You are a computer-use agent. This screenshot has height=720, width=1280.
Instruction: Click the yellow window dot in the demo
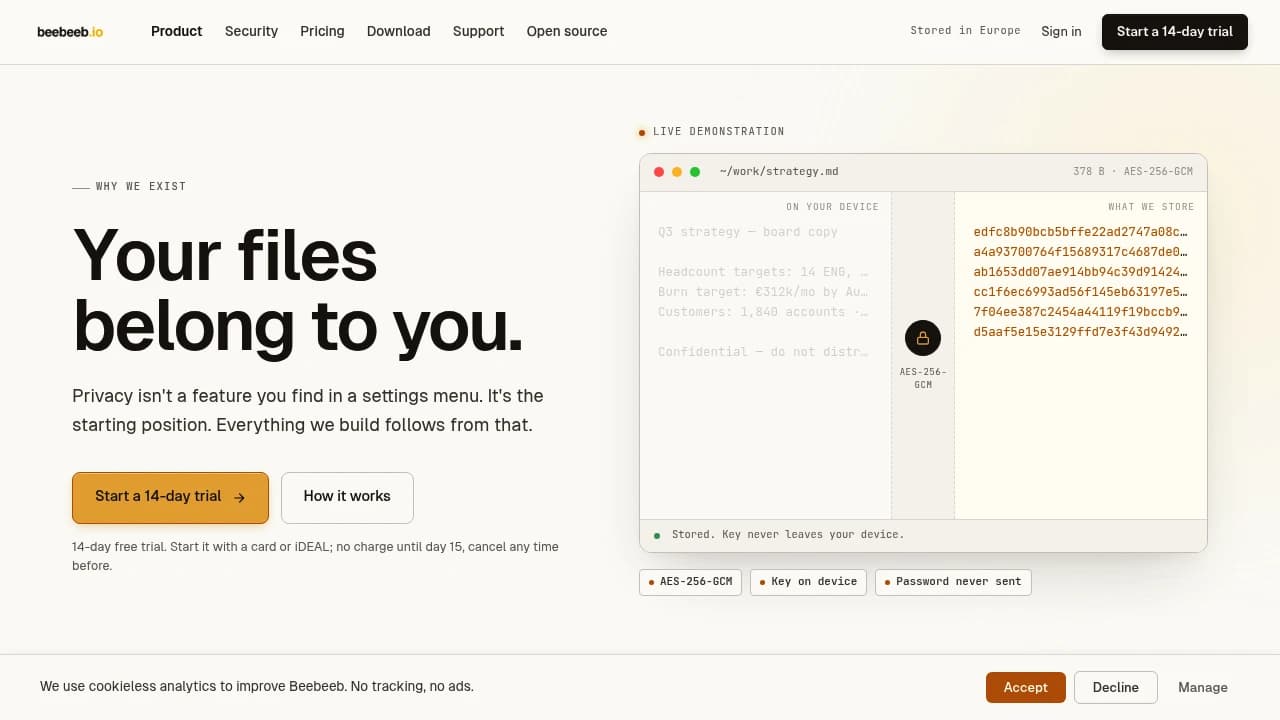pyautogui.click(x=677, y=172)
